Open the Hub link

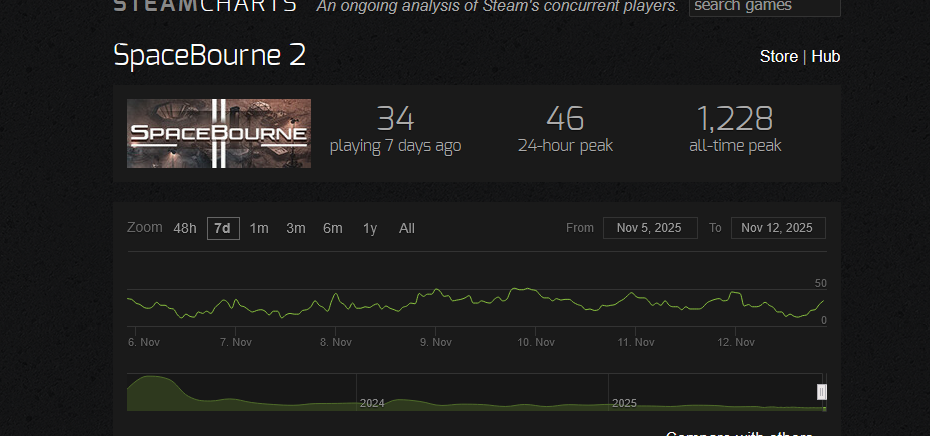(x=826, y=56)
